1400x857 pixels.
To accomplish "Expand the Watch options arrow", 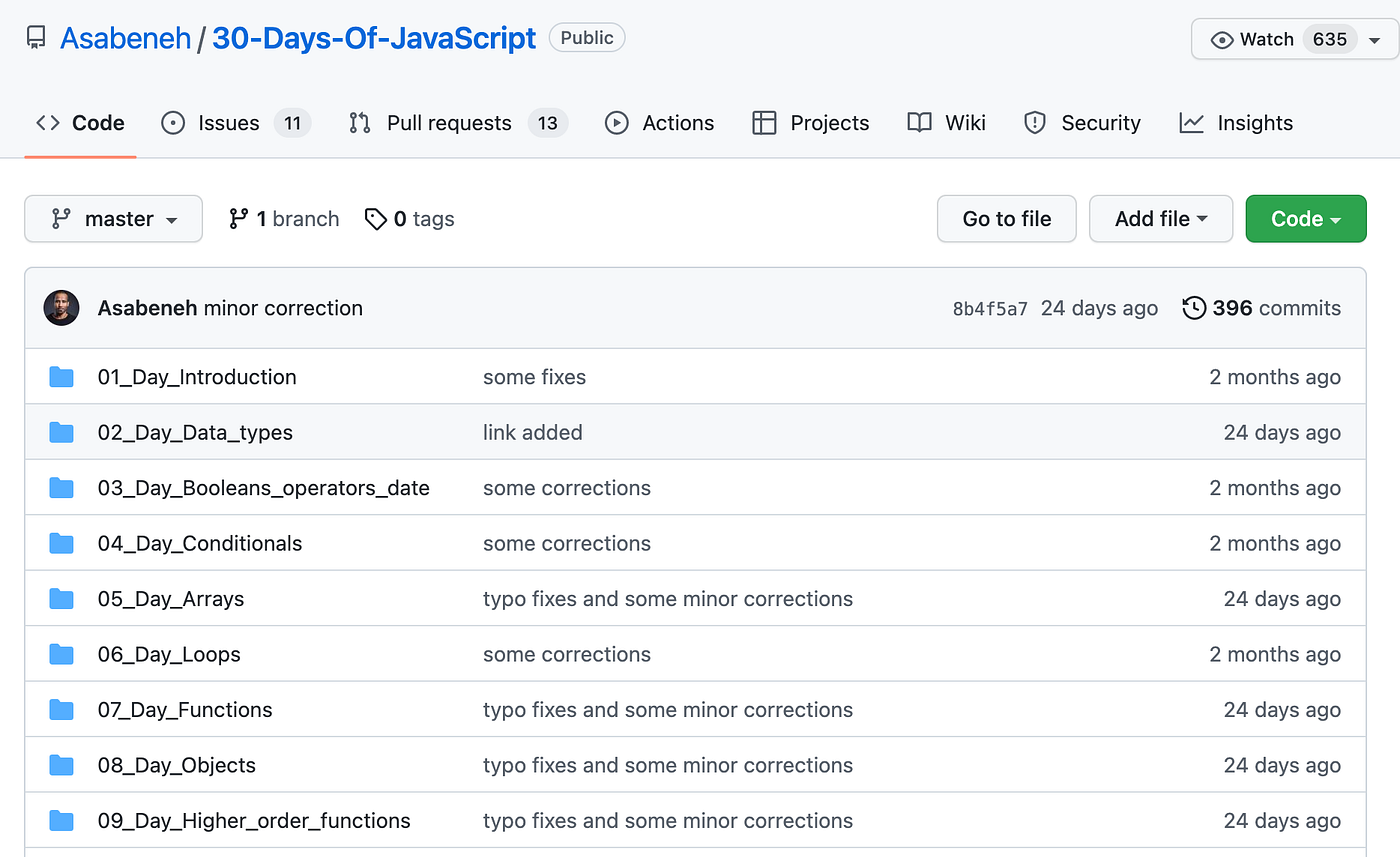I will [1375, 40].
